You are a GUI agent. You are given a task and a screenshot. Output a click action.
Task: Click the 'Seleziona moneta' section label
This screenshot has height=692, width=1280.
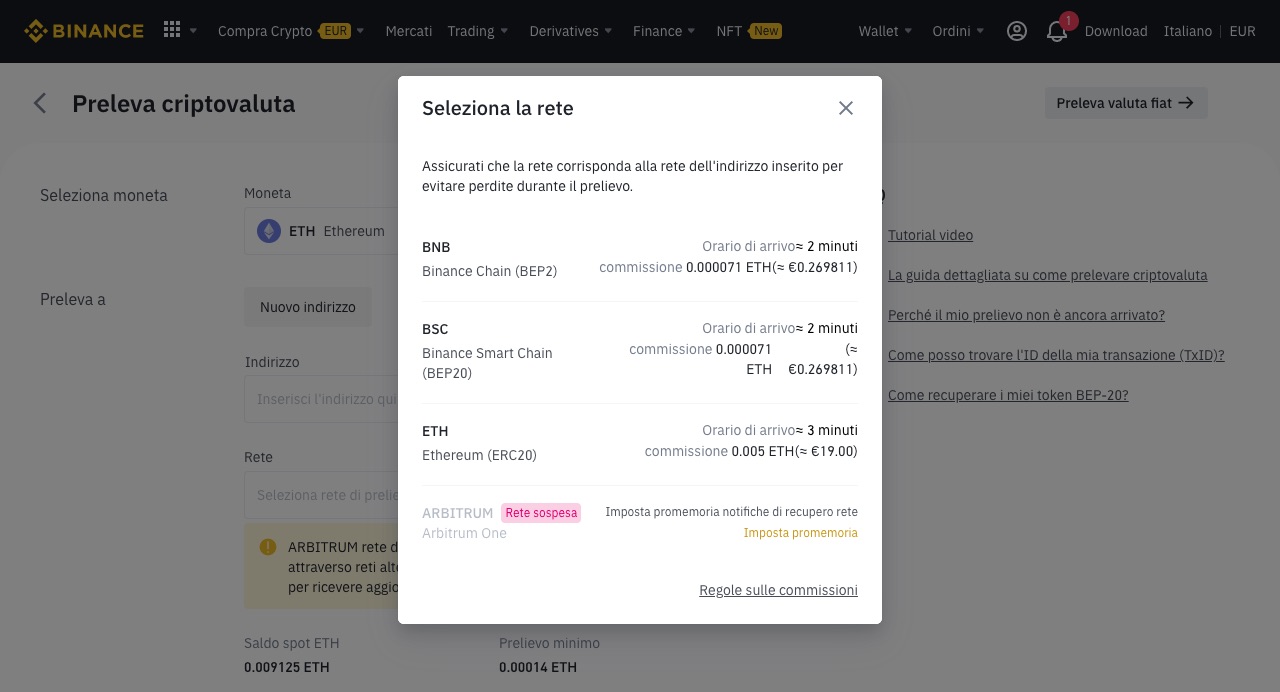104,195
